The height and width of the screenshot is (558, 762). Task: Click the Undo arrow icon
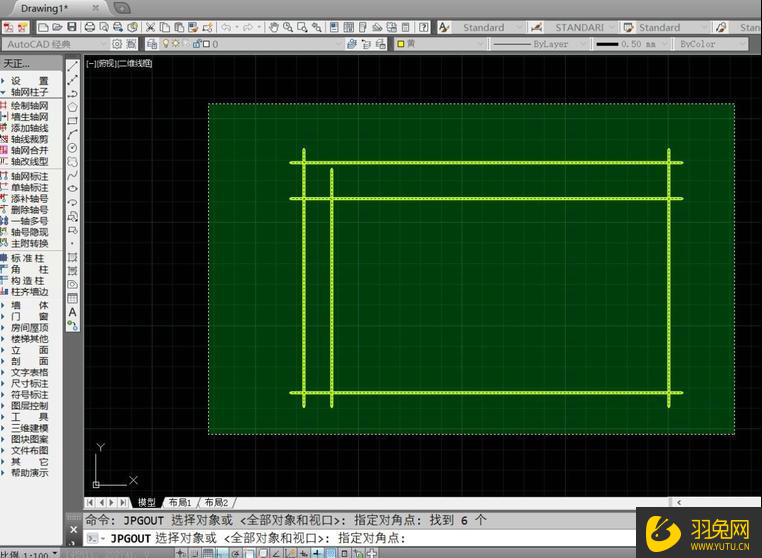[225, 27]
